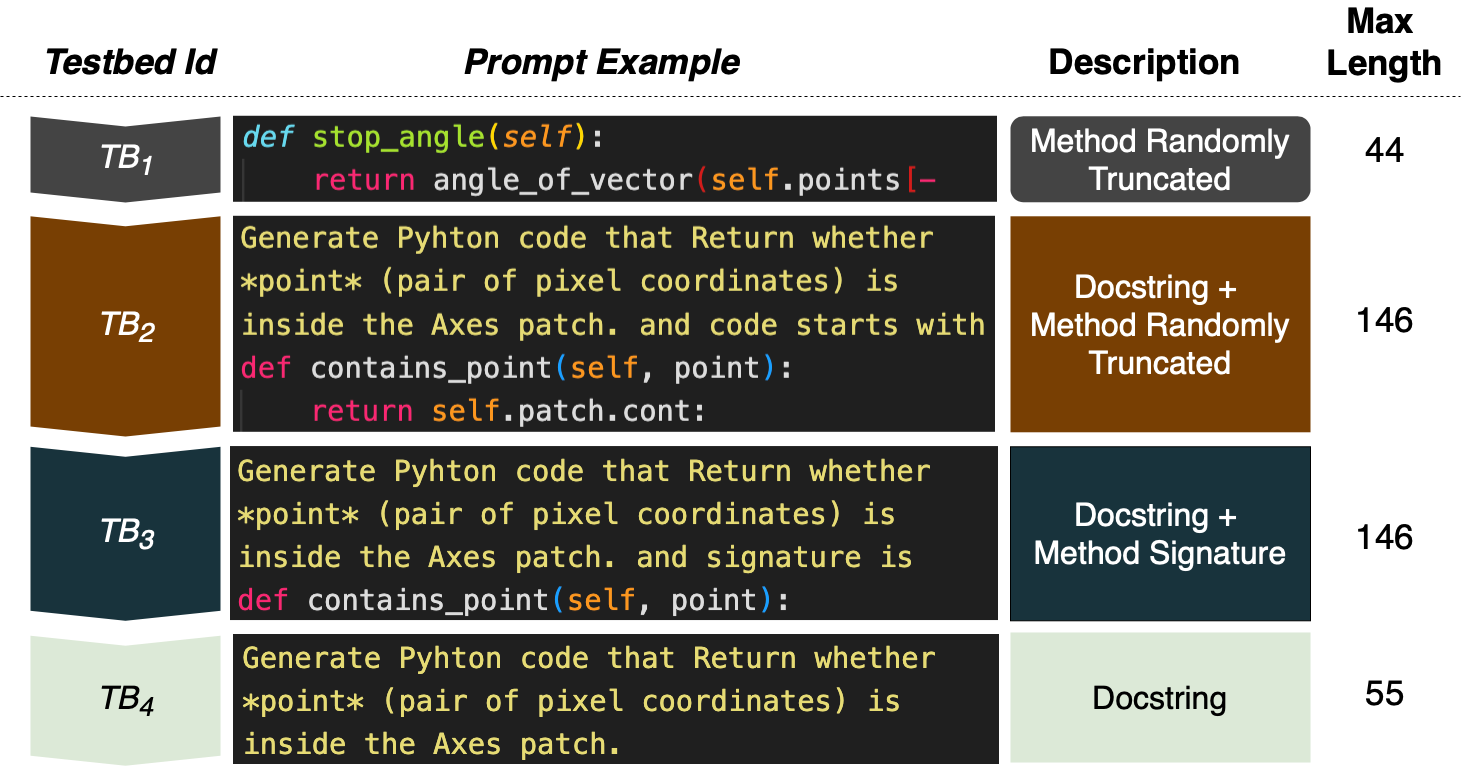The width and height of the screenshot is (1481, 767).
Task: Select the TB4 light green testbed block
Action: click(x=126, y=700)
